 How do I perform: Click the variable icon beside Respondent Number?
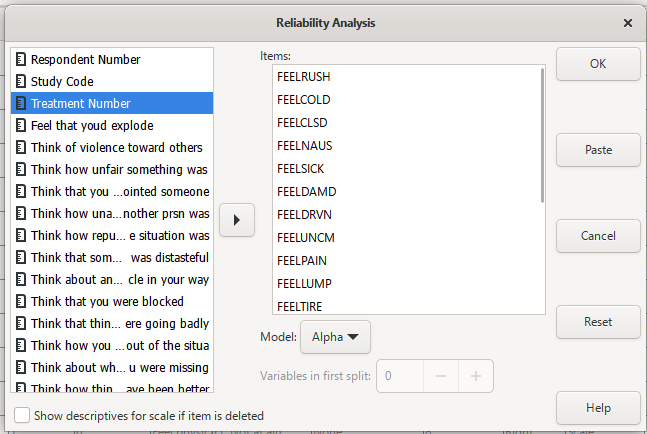pyautogui.click(x=21, y=59)
